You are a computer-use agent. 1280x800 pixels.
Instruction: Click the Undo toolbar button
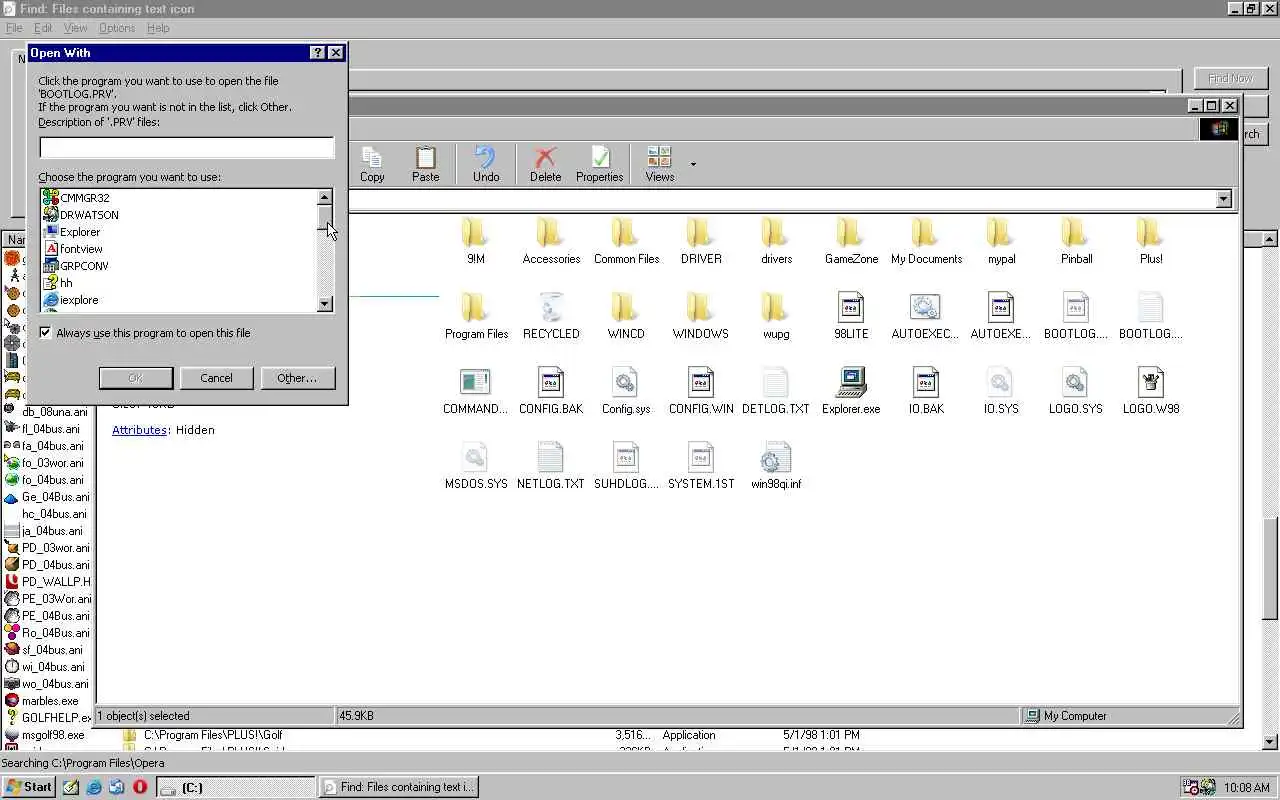[x=486, y=164]
